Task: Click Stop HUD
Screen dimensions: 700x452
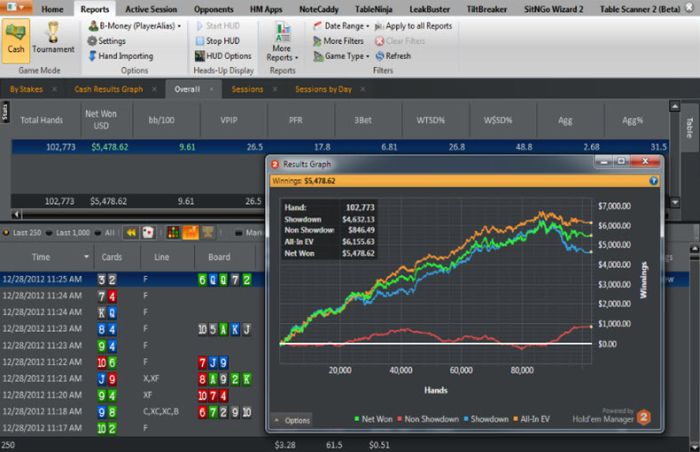Action: click(217, 41)
